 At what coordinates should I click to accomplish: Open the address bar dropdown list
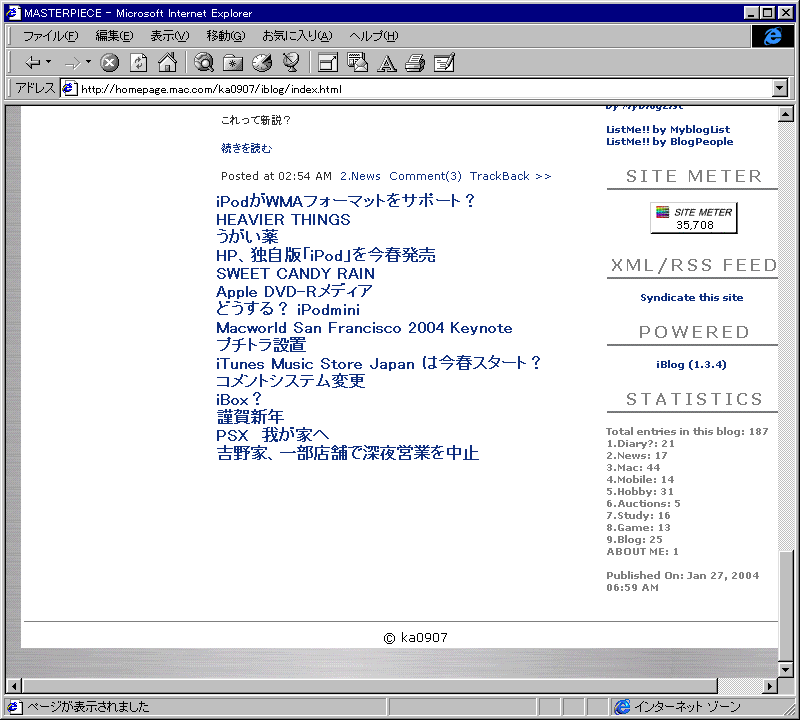pyautogui.click(x=780, y=88)
